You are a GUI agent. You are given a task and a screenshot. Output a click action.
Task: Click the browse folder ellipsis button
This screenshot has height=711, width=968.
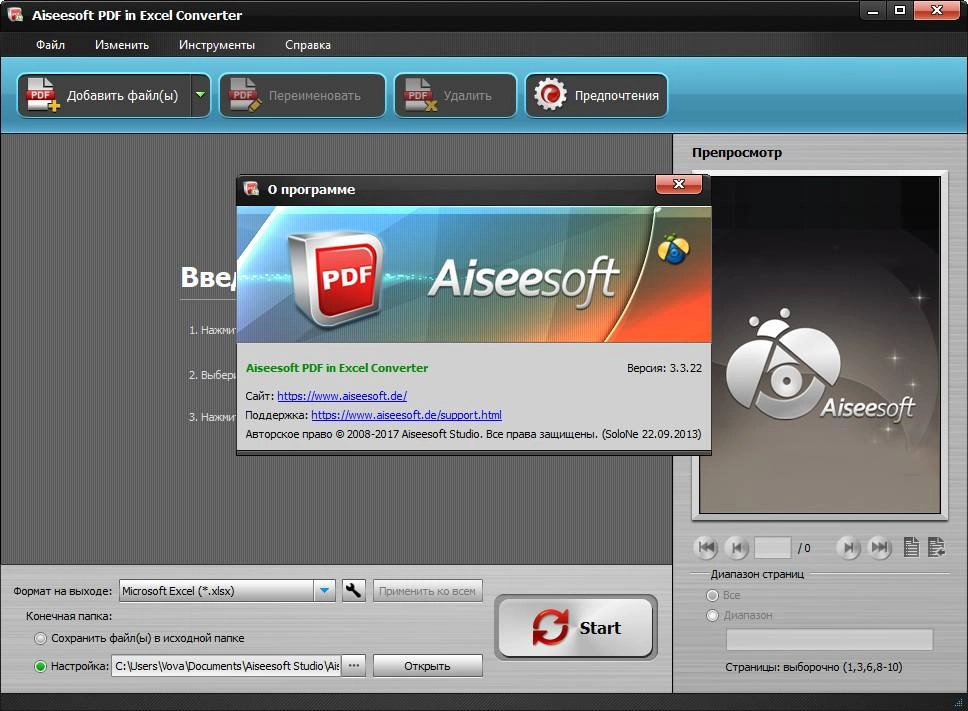(354, 666)
